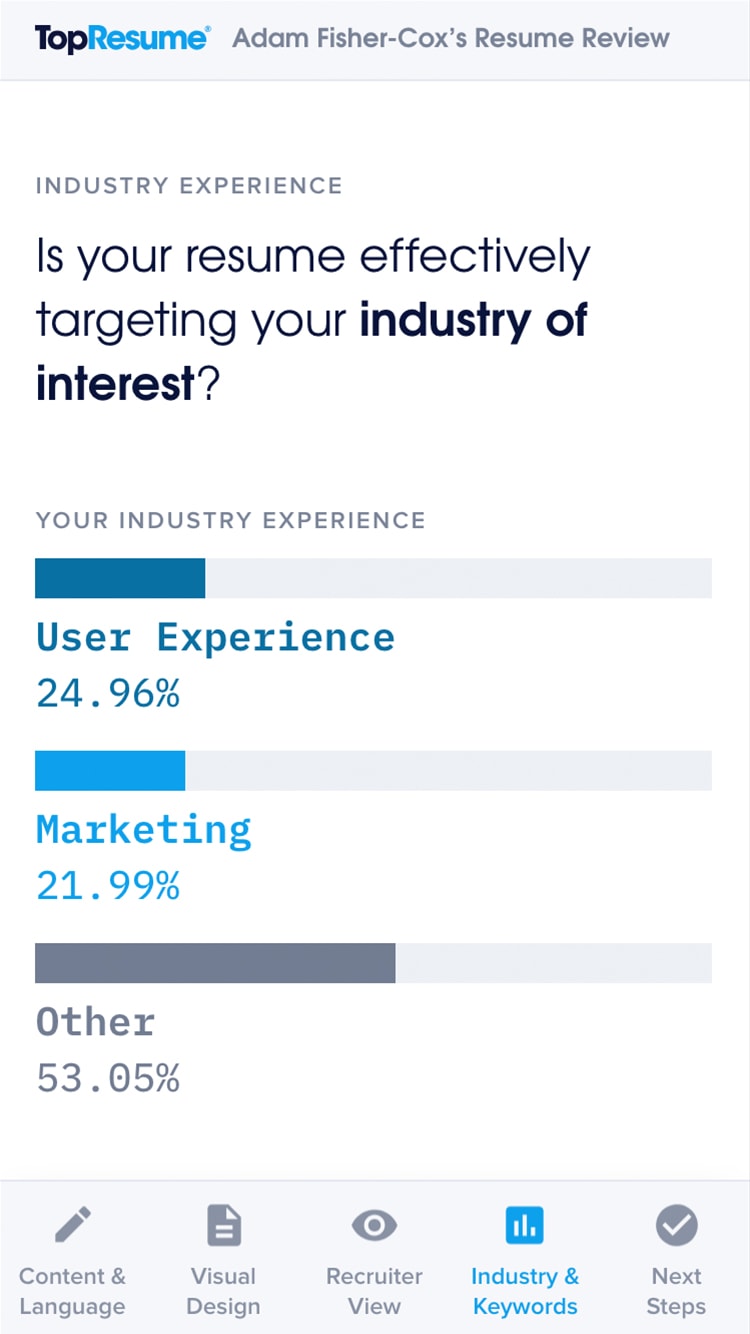Select the Marketing industry label
The image size is (750, 1334).
(x=143, y=830)
